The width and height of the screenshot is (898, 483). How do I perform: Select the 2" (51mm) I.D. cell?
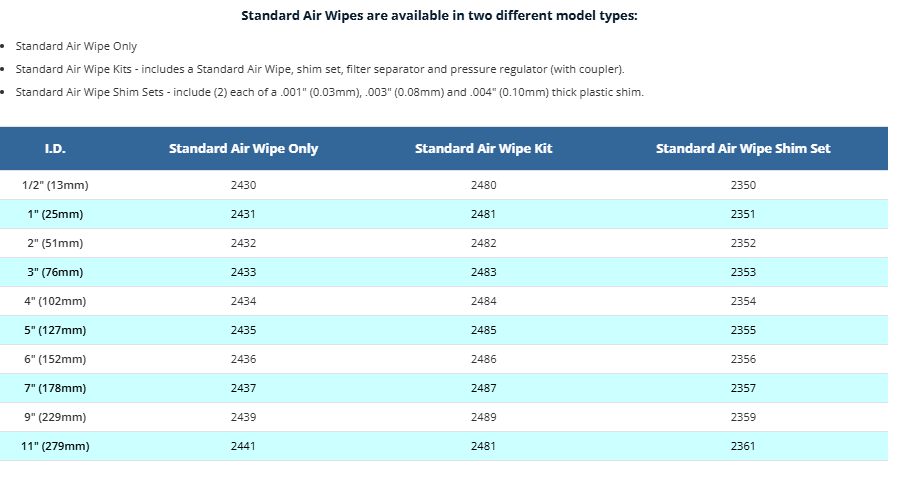click(56, 243)
